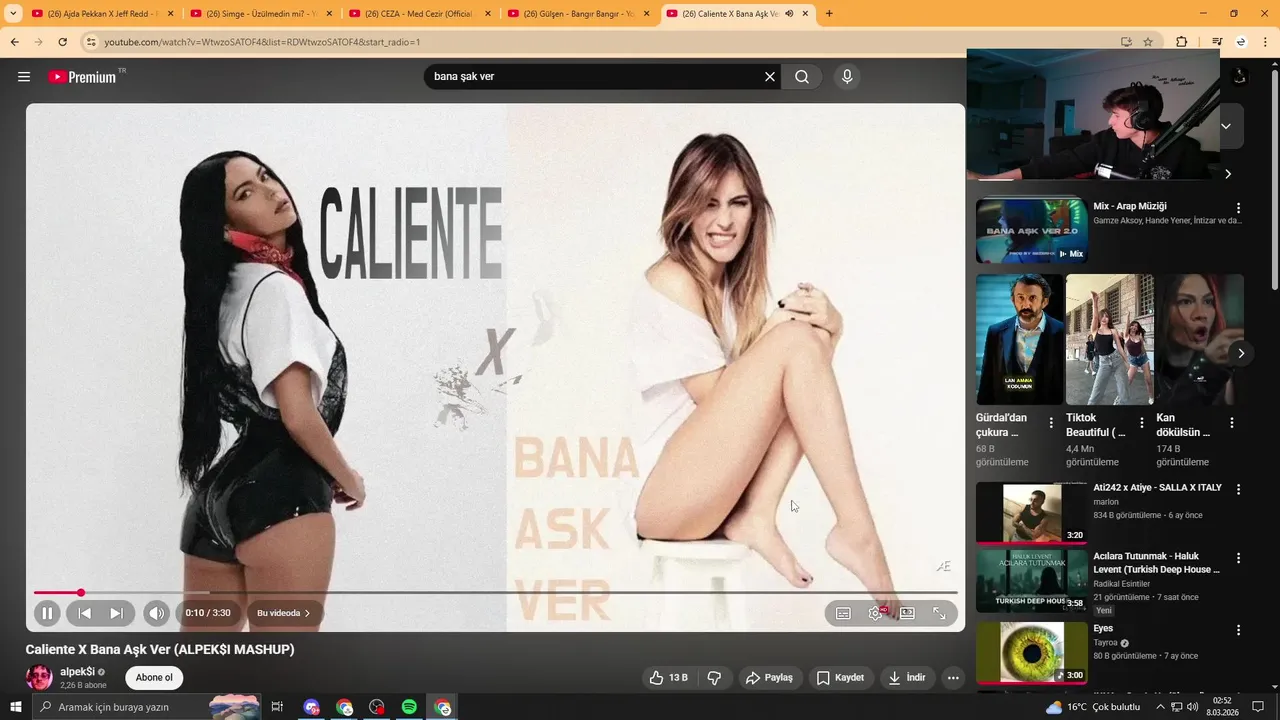The image size is (1280, 720).
Task: Close the CEZA - Med Cezir tab
Action: point(488,14)
